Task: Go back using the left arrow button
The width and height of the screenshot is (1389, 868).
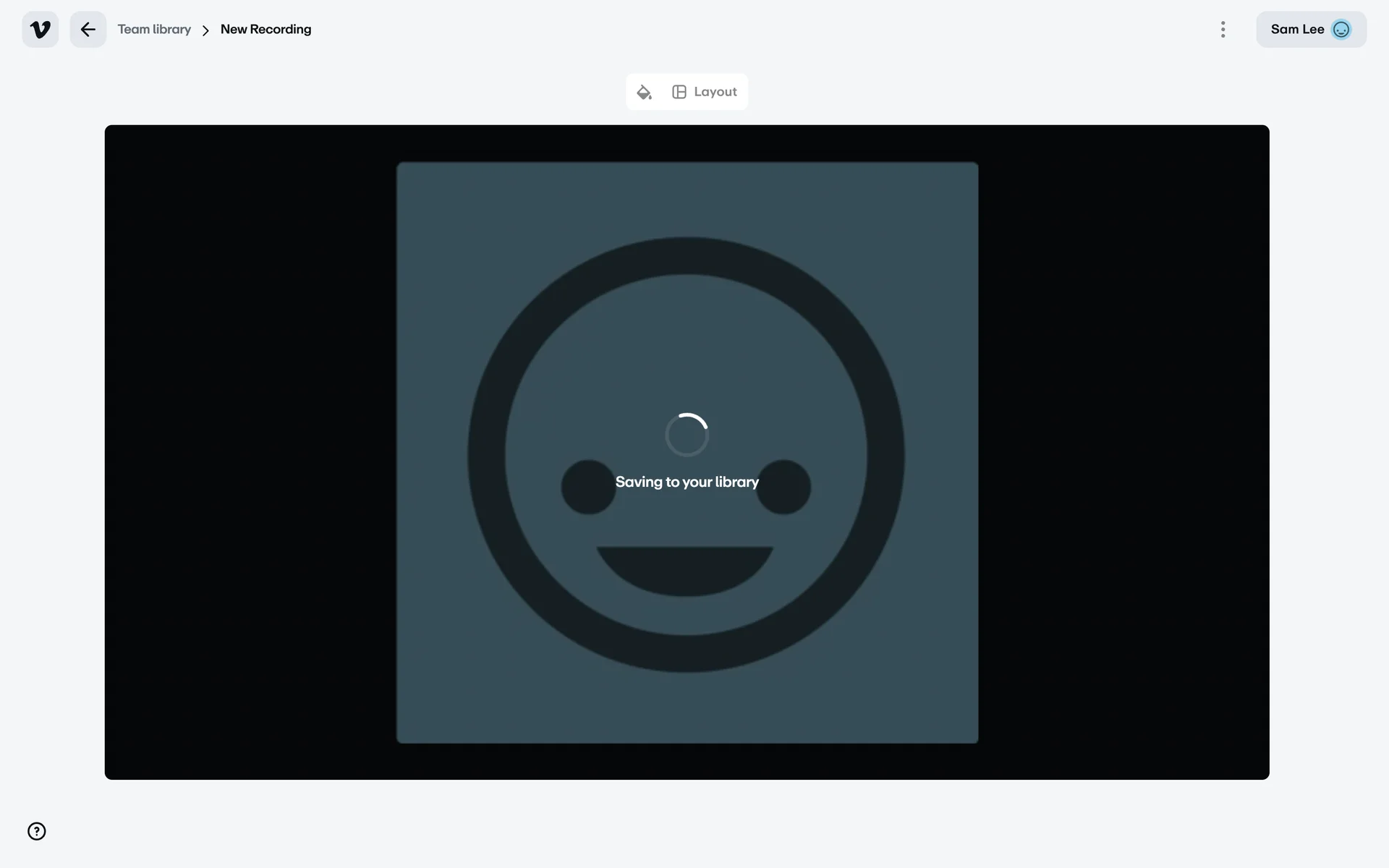Action: [88, 30]
